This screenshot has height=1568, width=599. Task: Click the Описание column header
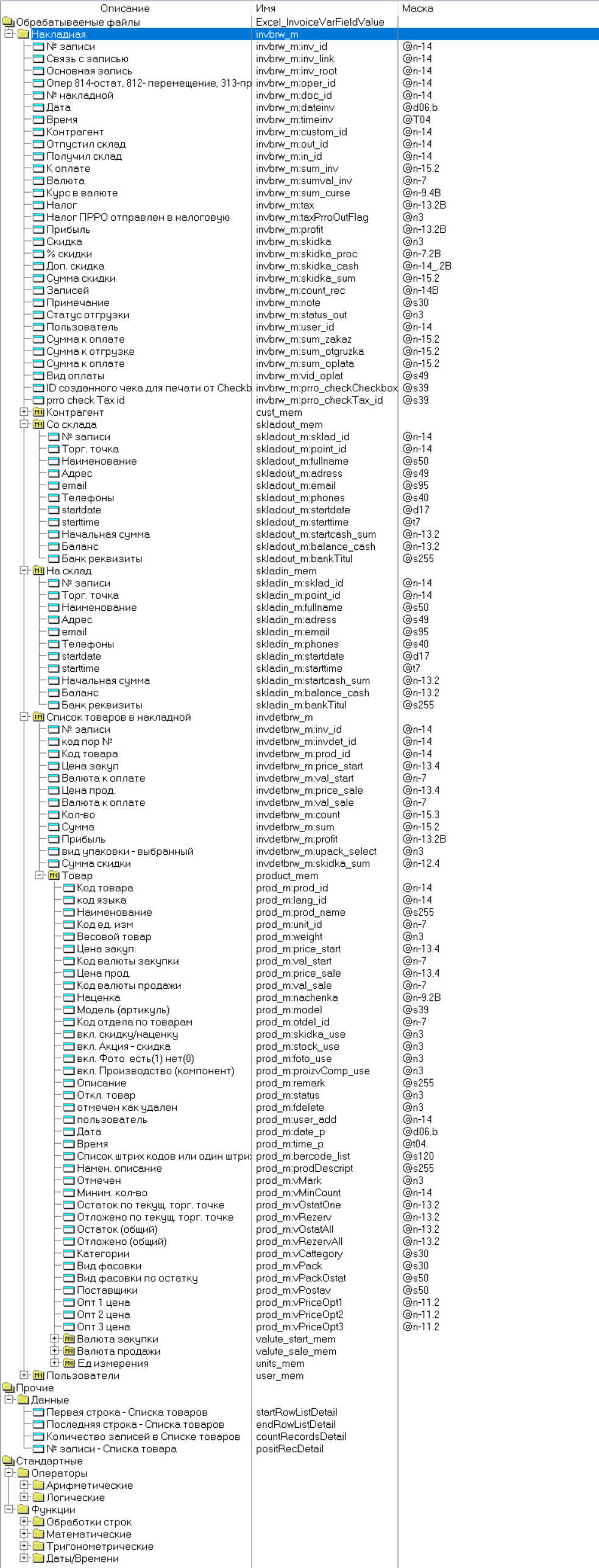pyautogui.click(x=125, y=9)
